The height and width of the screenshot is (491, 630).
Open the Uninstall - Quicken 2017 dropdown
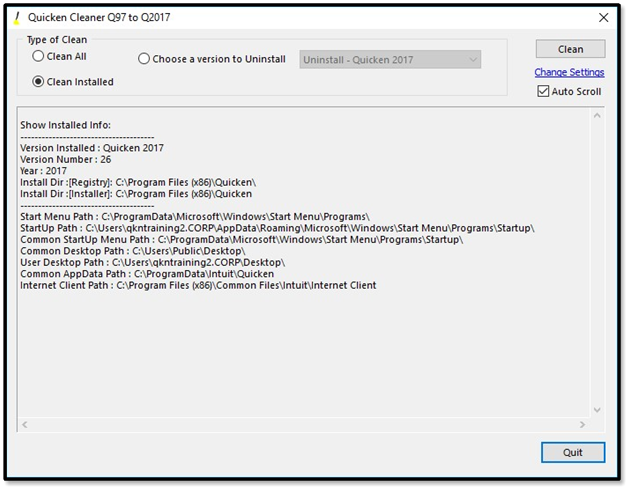[390, 60]
